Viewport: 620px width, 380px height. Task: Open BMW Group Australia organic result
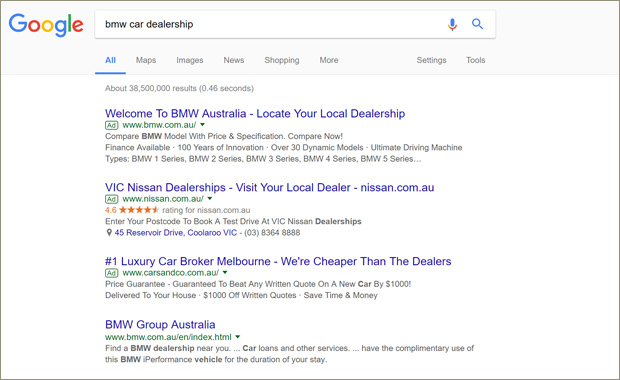click(160, 325)
